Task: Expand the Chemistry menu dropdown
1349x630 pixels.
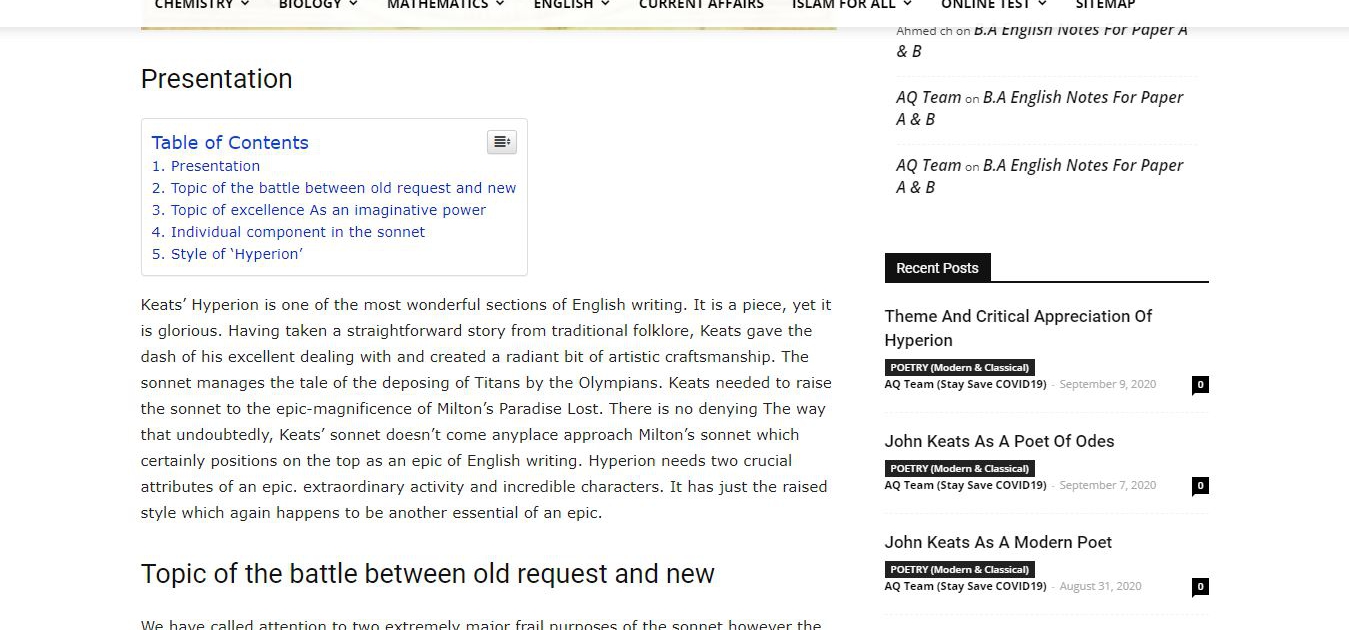Action: 201,5
